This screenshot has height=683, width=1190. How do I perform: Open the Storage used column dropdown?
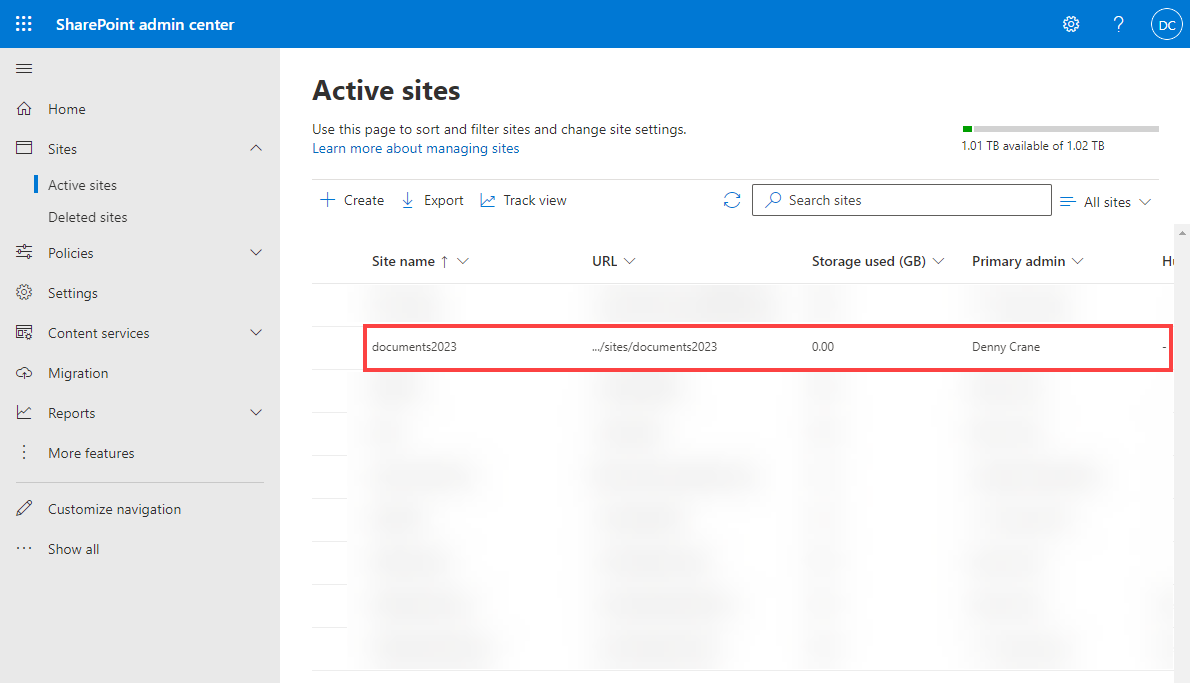point(939,261)
